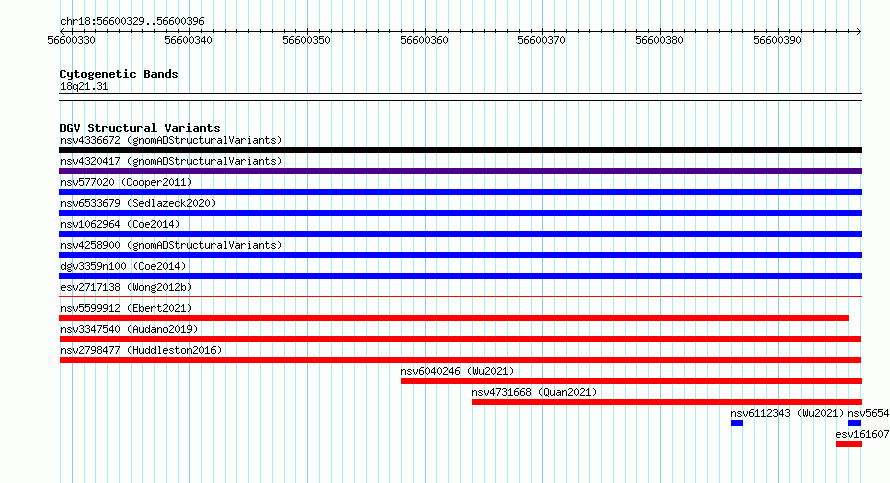Screen dimensions: 890x483
Task: Click the blue dgv3359n100 variant bar
Action: click(460, 276)
